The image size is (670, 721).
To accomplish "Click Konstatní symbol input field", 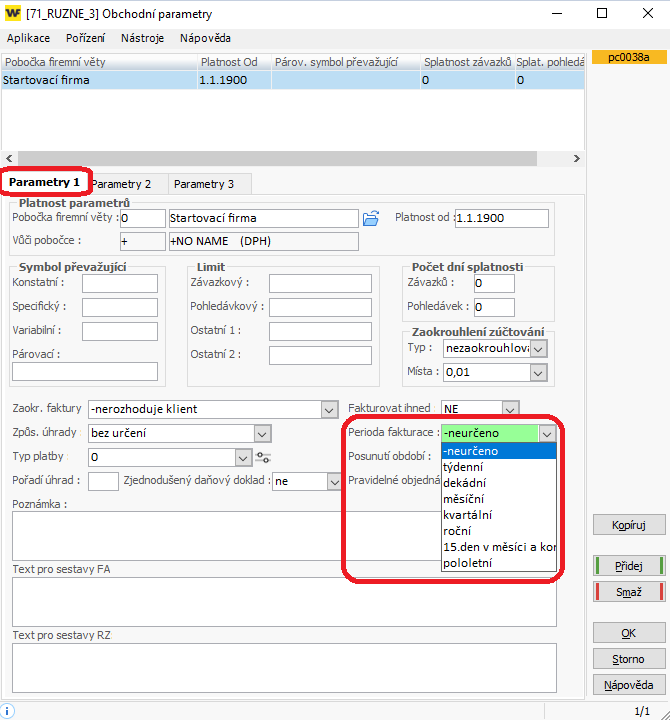I will 120,283.
